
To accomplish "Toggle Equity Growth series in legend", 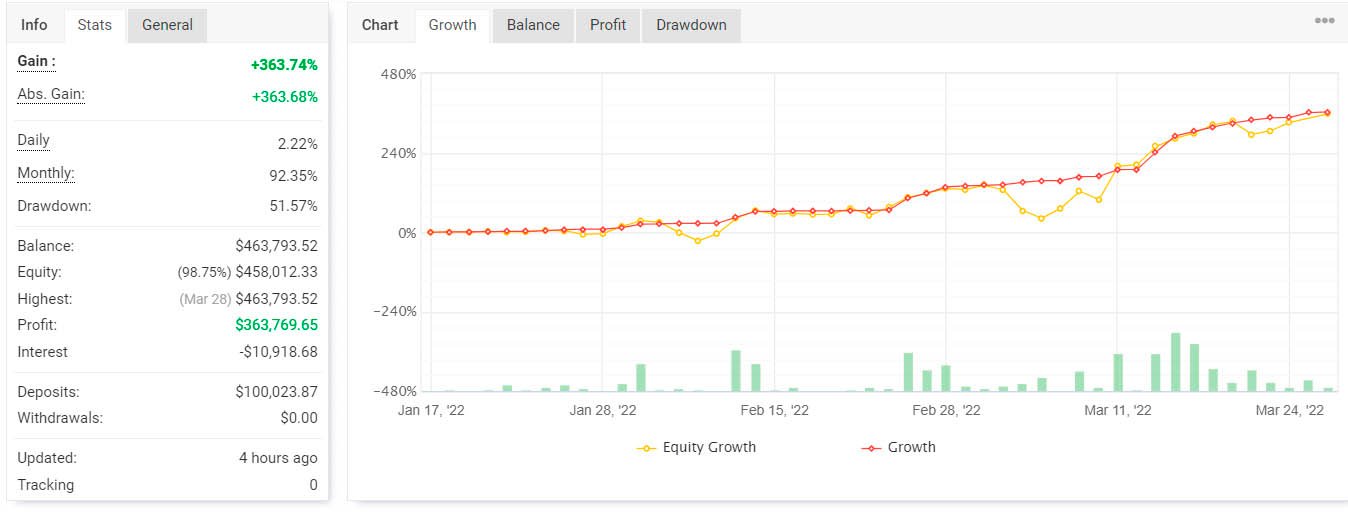I will coord(709,447).
